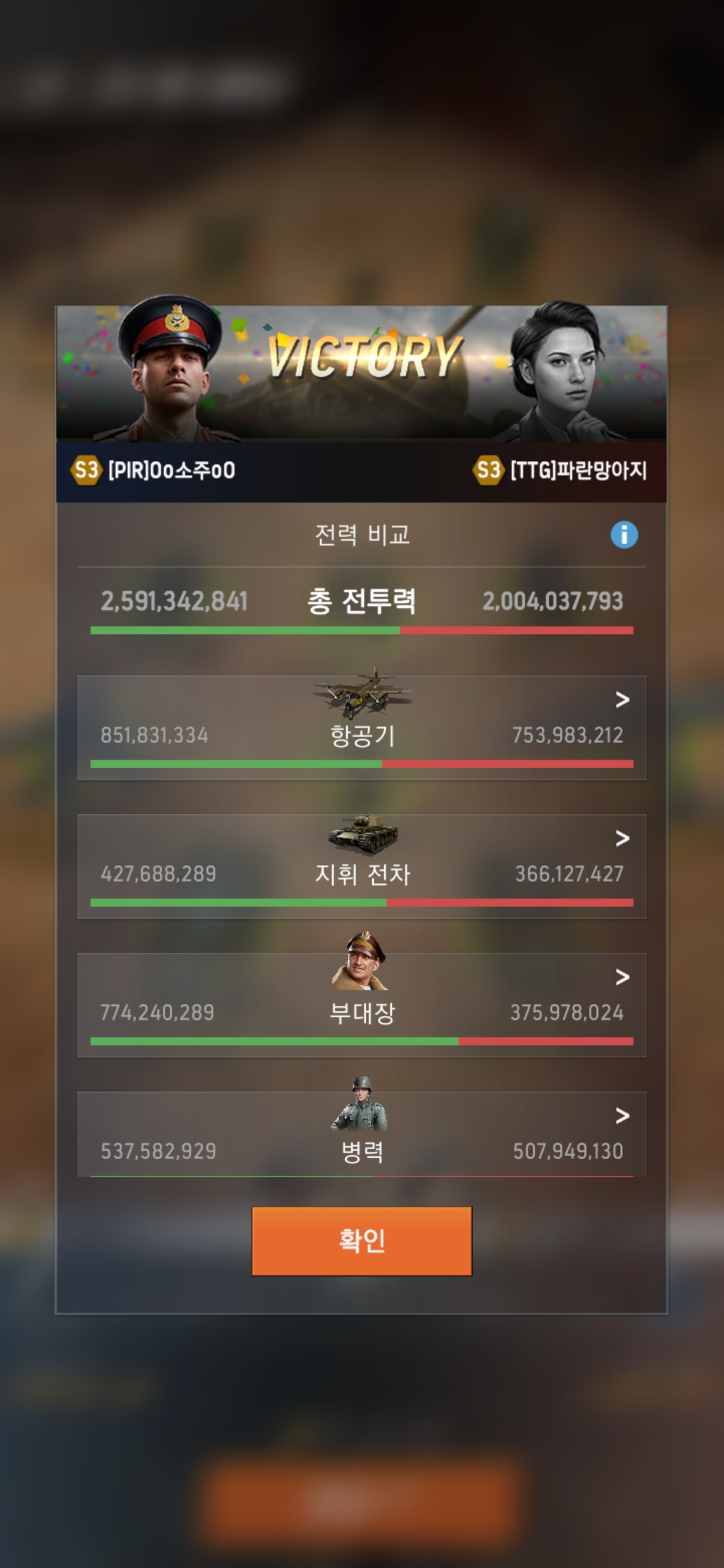
Task: Tap the aircraft bomber icon
Action: coord(362,692)
